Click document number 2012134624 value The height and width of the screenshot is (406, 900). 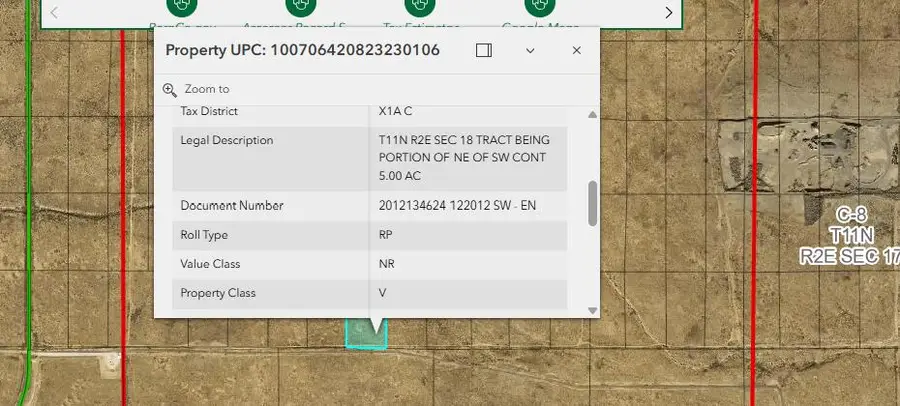[457, 206]
